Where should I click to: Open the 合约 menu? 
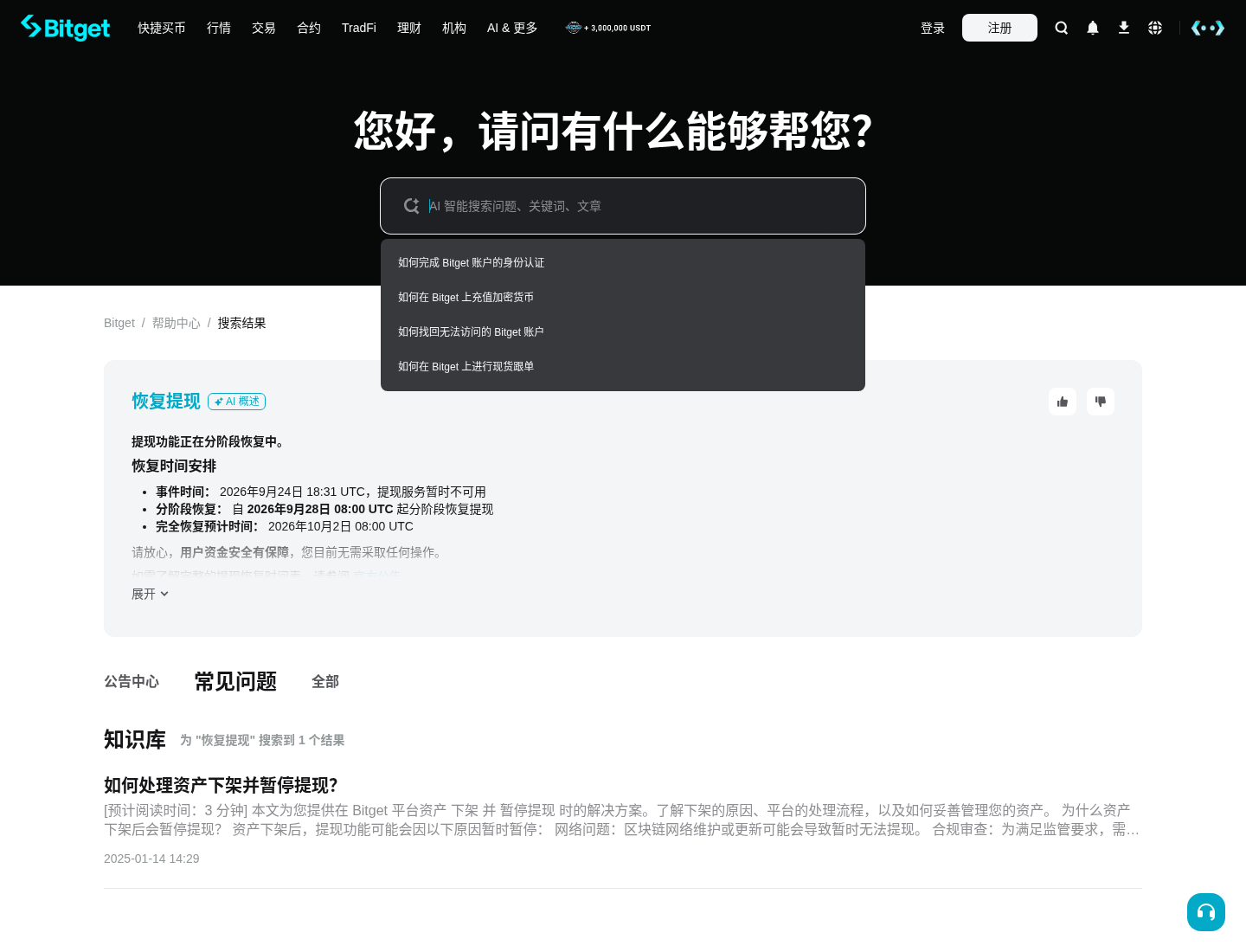[309, 28]
